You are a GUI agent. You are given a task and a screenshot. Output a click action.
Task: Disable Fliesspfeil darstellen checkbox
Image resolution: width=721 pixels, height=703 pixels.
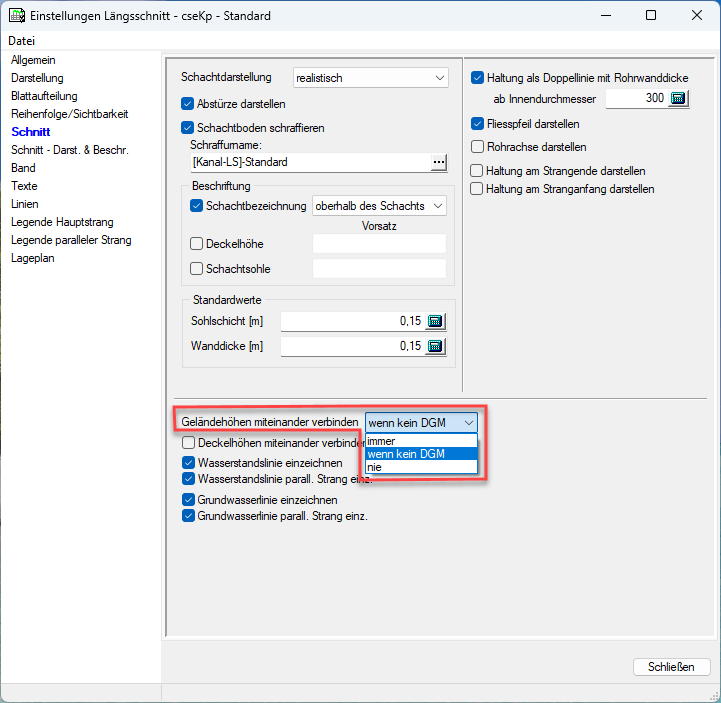click(478, 124)
